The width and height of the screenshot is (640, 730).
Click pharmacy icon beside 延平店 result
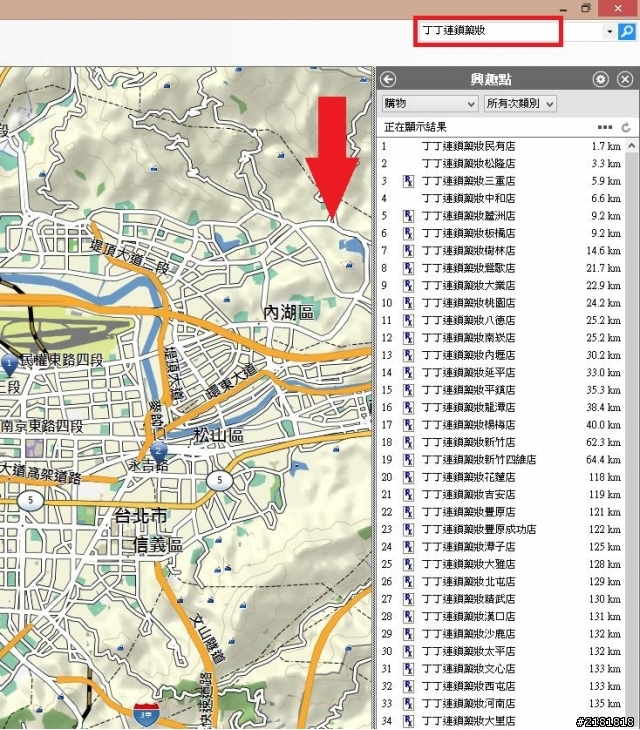[x=408, y=373]
